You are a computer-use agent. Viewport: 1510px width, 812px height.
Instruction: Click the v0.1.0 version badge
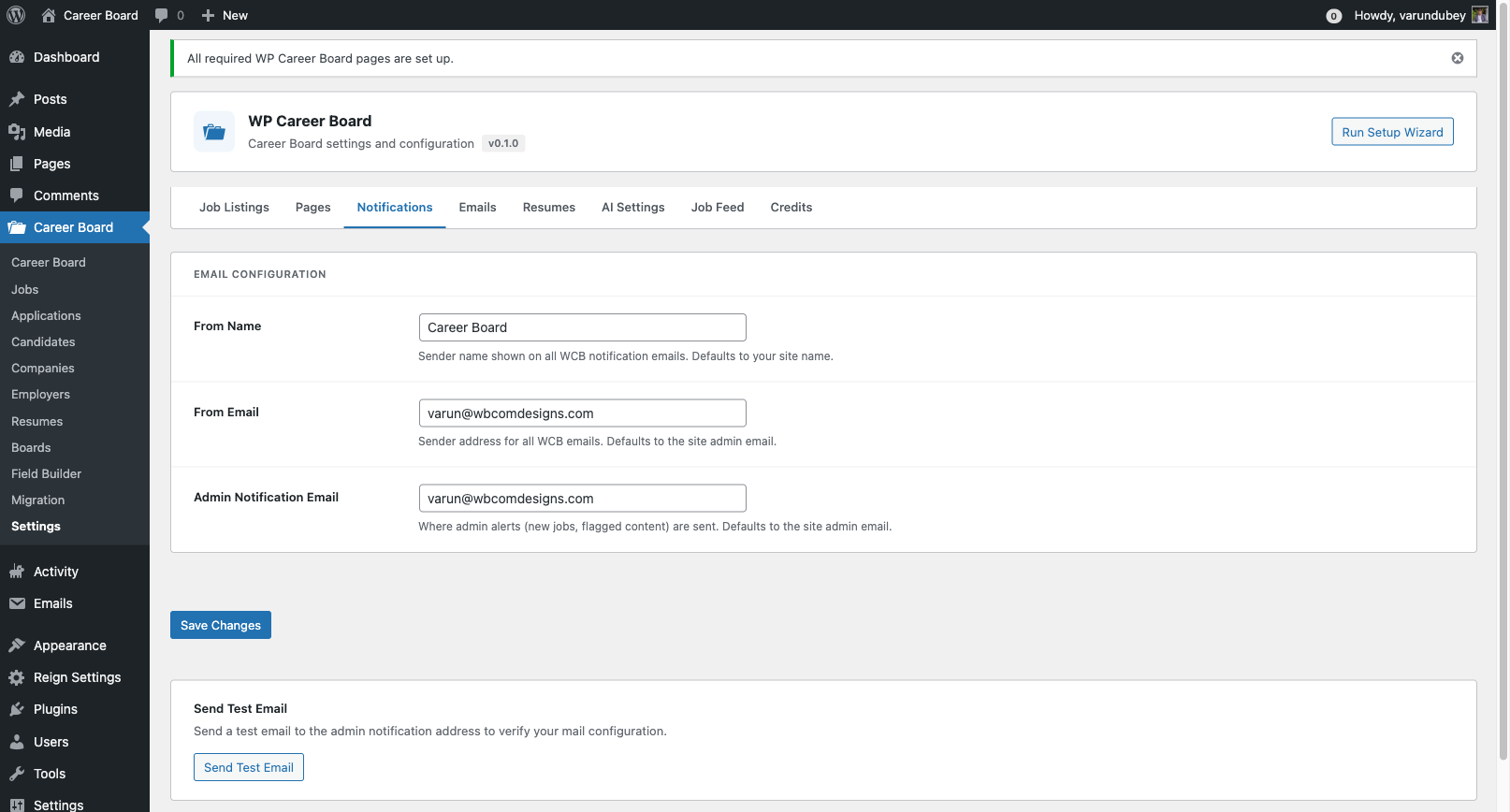coord(503,143)
